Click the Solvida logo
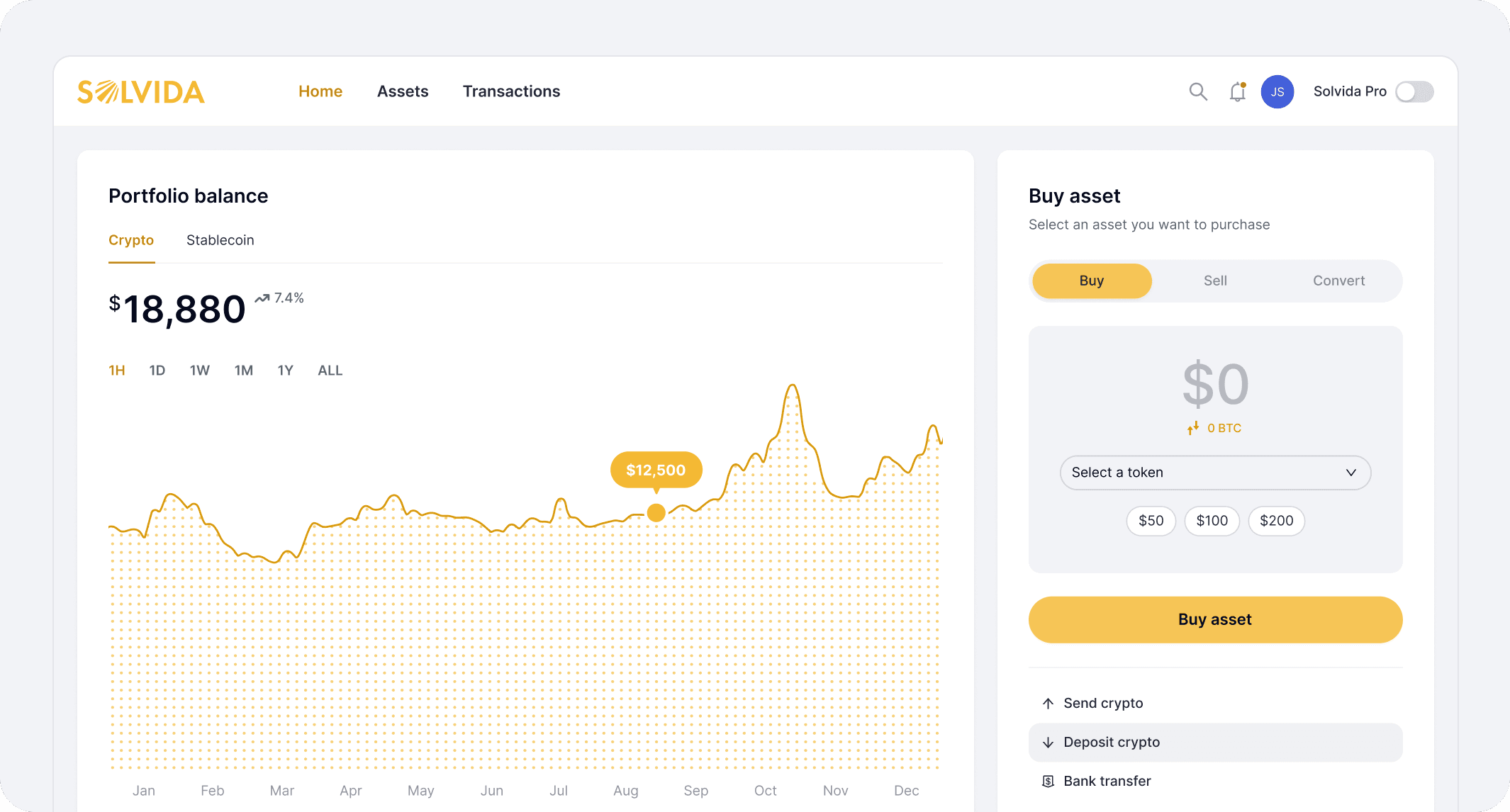The height and width of the screenshot is (812, 1510). click(x=140, y=91)
